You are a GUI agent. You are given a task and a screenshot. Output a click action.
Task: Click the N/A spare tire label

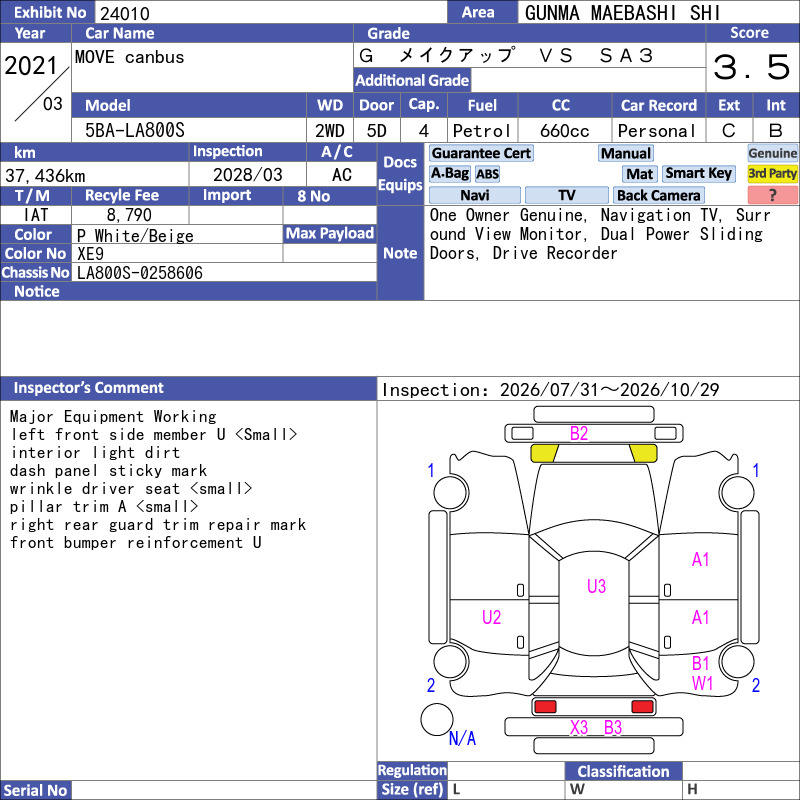click(x=462, y=738)
